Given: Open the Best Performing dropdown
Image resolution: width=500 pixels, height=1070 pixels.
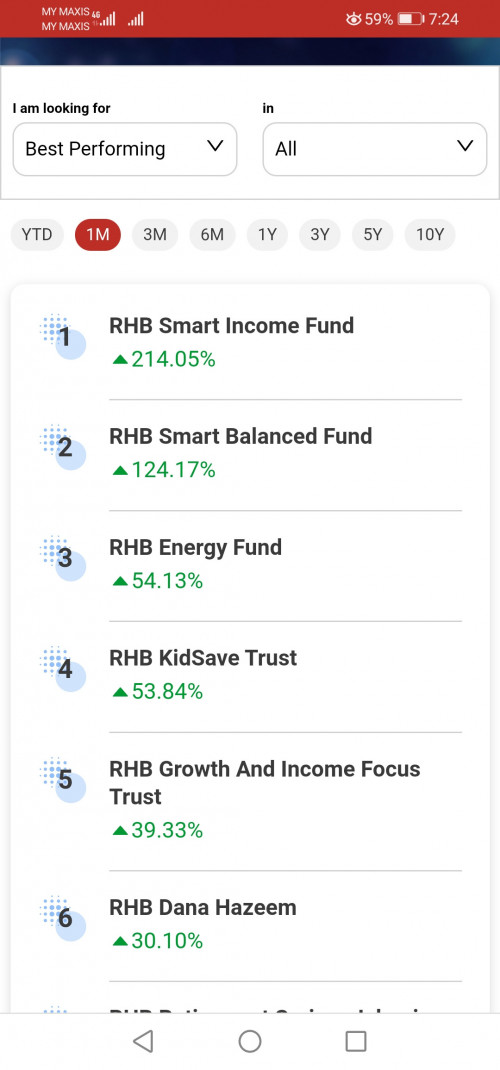Looking at the screenshot, I should coord(125,149).
